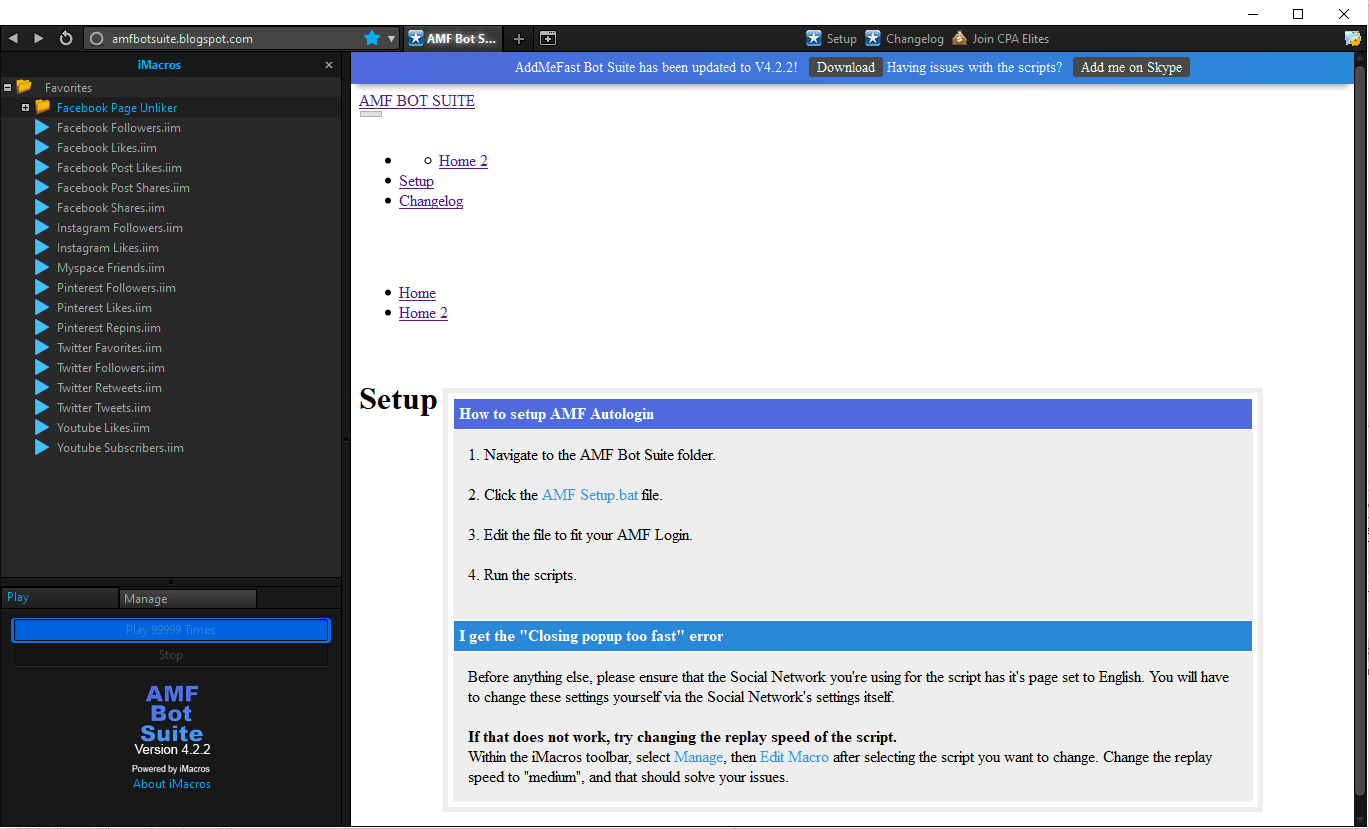Open the AMF BOT SUITE heading link
The width and height of the screenshot is (1369, 829).
point(417,101)
